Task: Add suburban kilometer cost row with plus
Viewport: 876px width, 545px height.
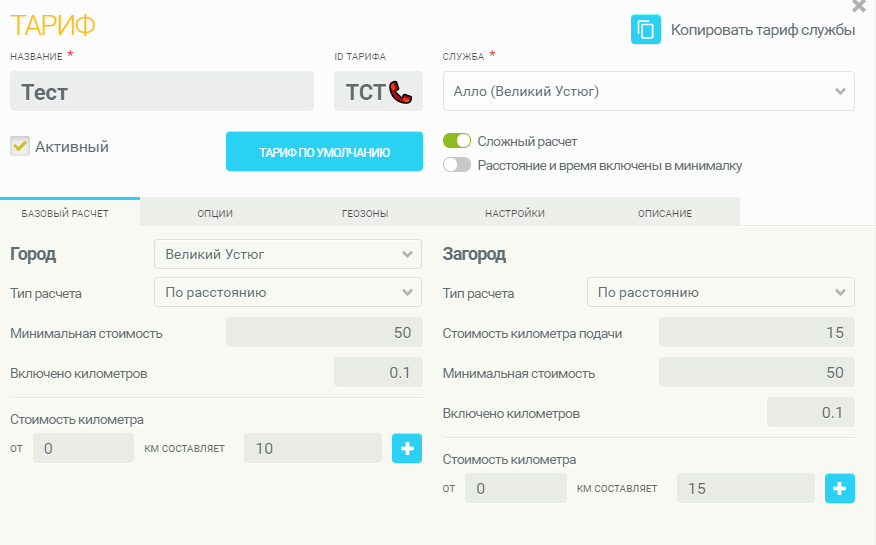Action: [839, 488]
